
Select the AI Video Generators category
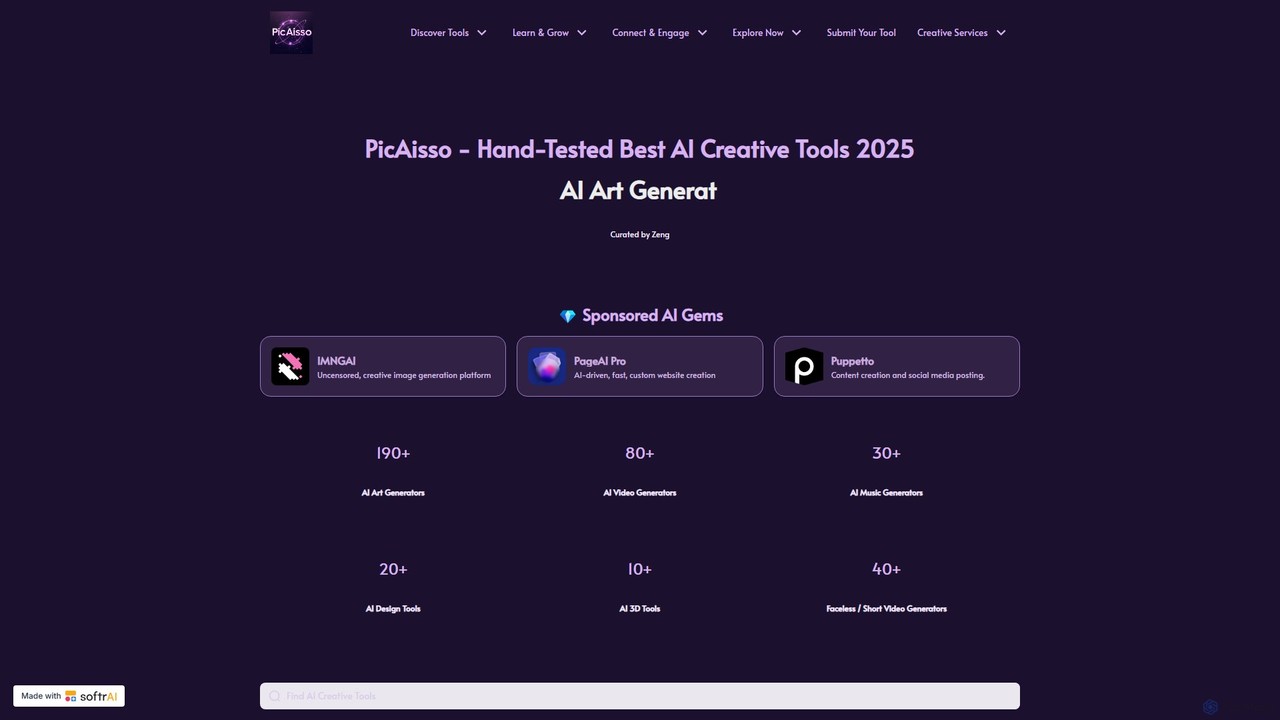[640, 493]
